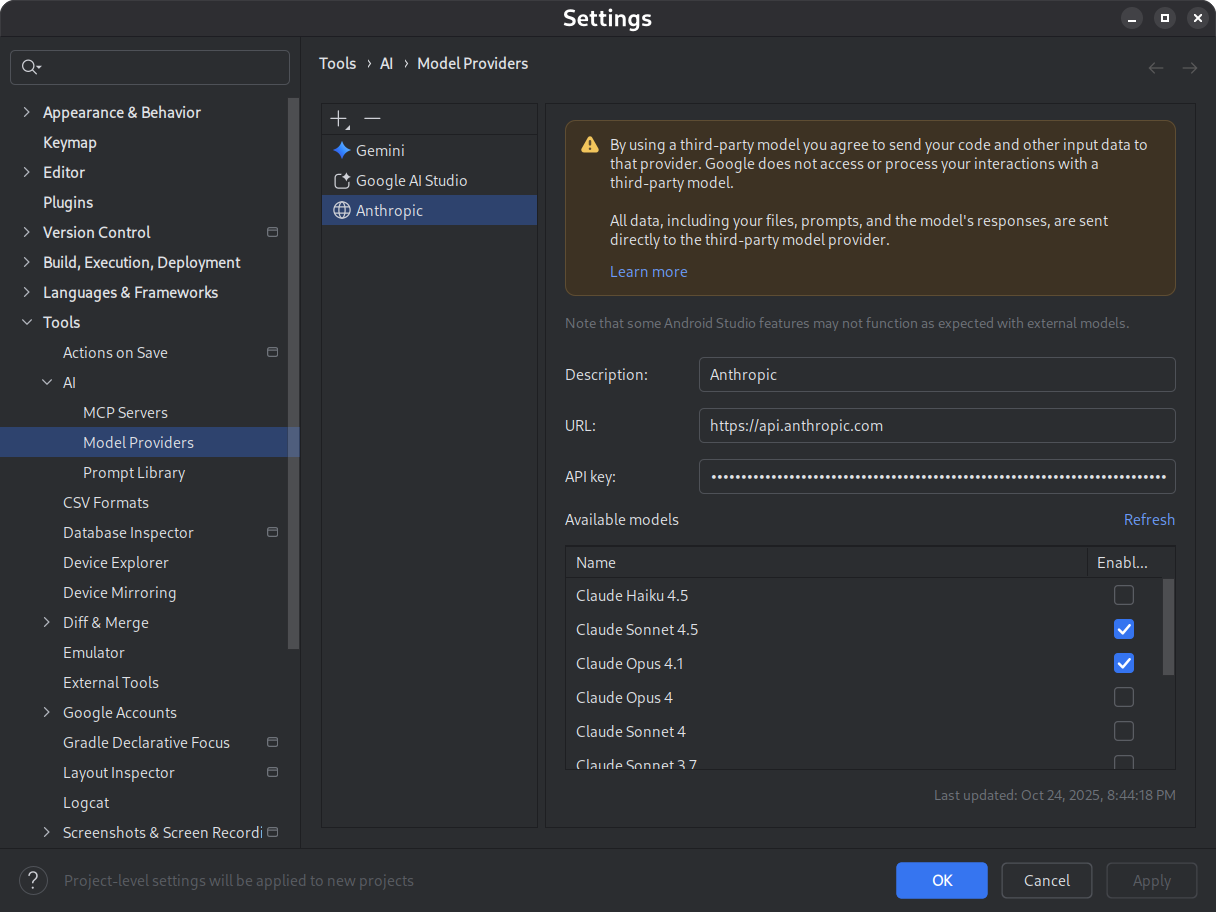Enable the Claude Haiku 4.5 model
Viewport: 1216px width, 912px height.
[x=1123, y=595]
